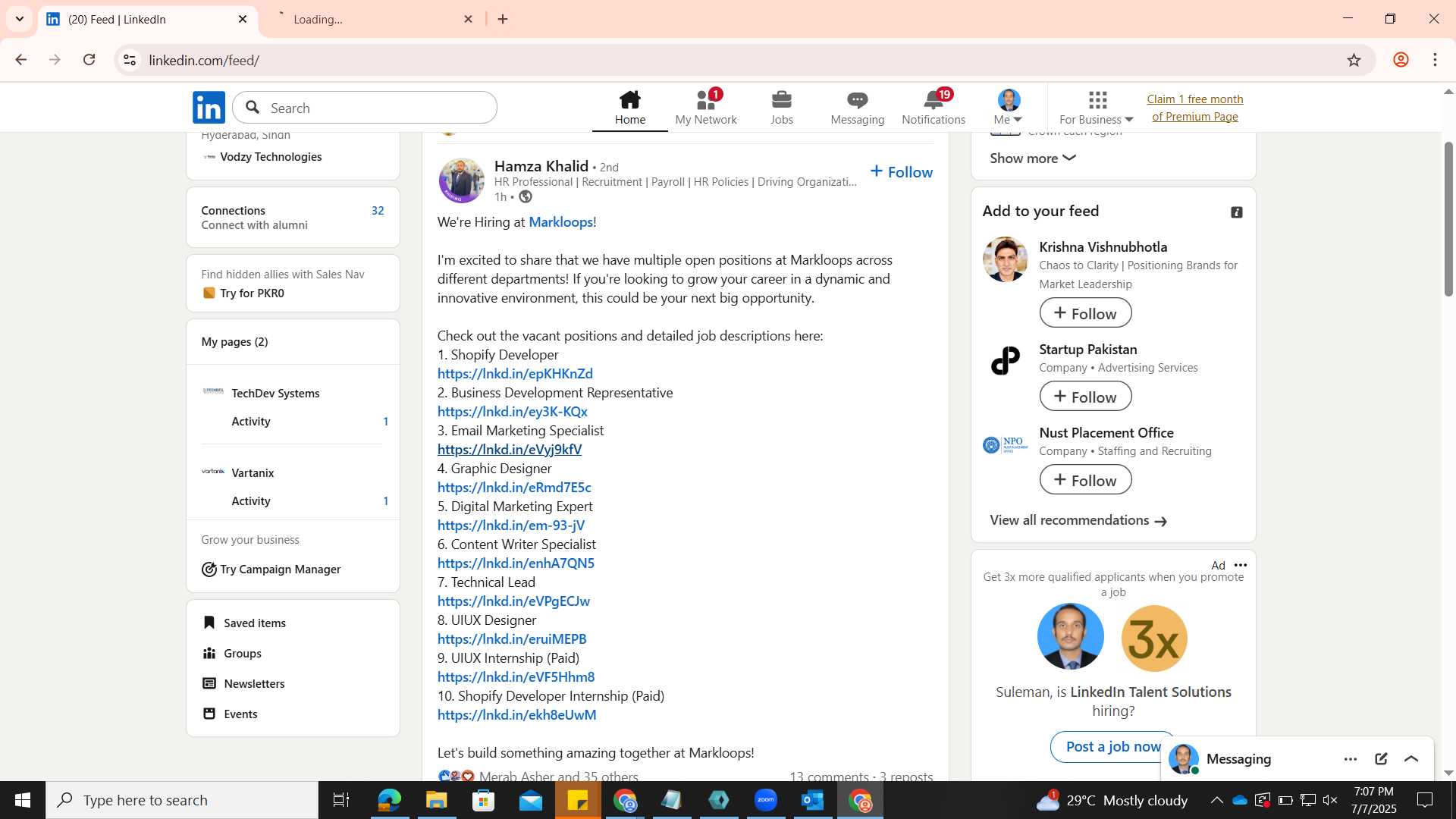Click the LinkedIn logo icon
The image size is (1456, 819).
[209, 108]
